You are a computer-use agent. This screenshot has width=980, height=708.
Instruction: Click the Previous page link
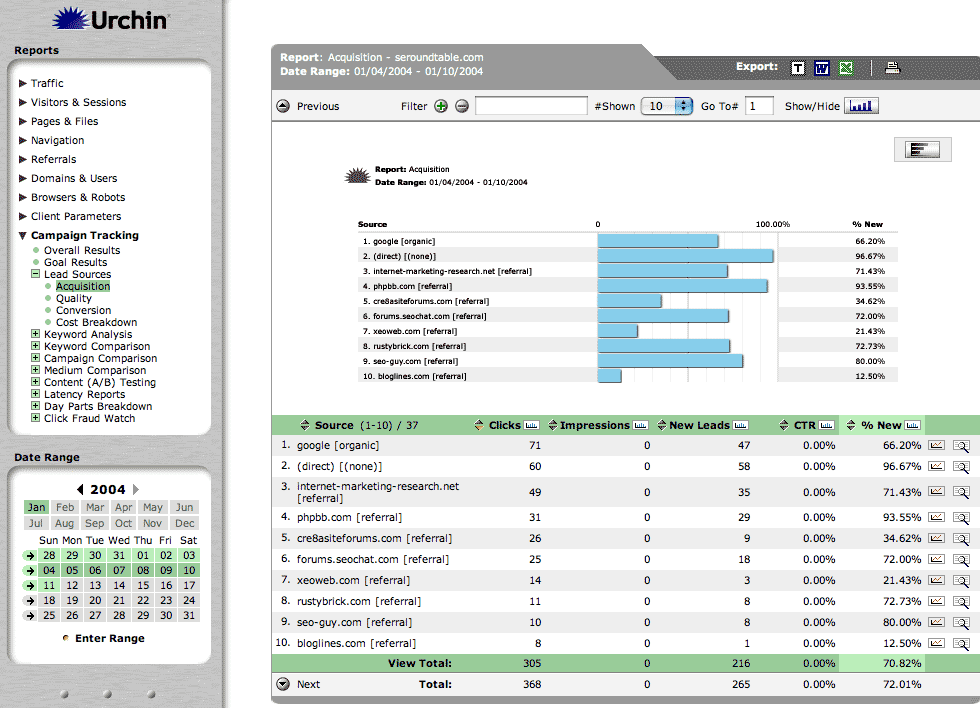[318, 106]
